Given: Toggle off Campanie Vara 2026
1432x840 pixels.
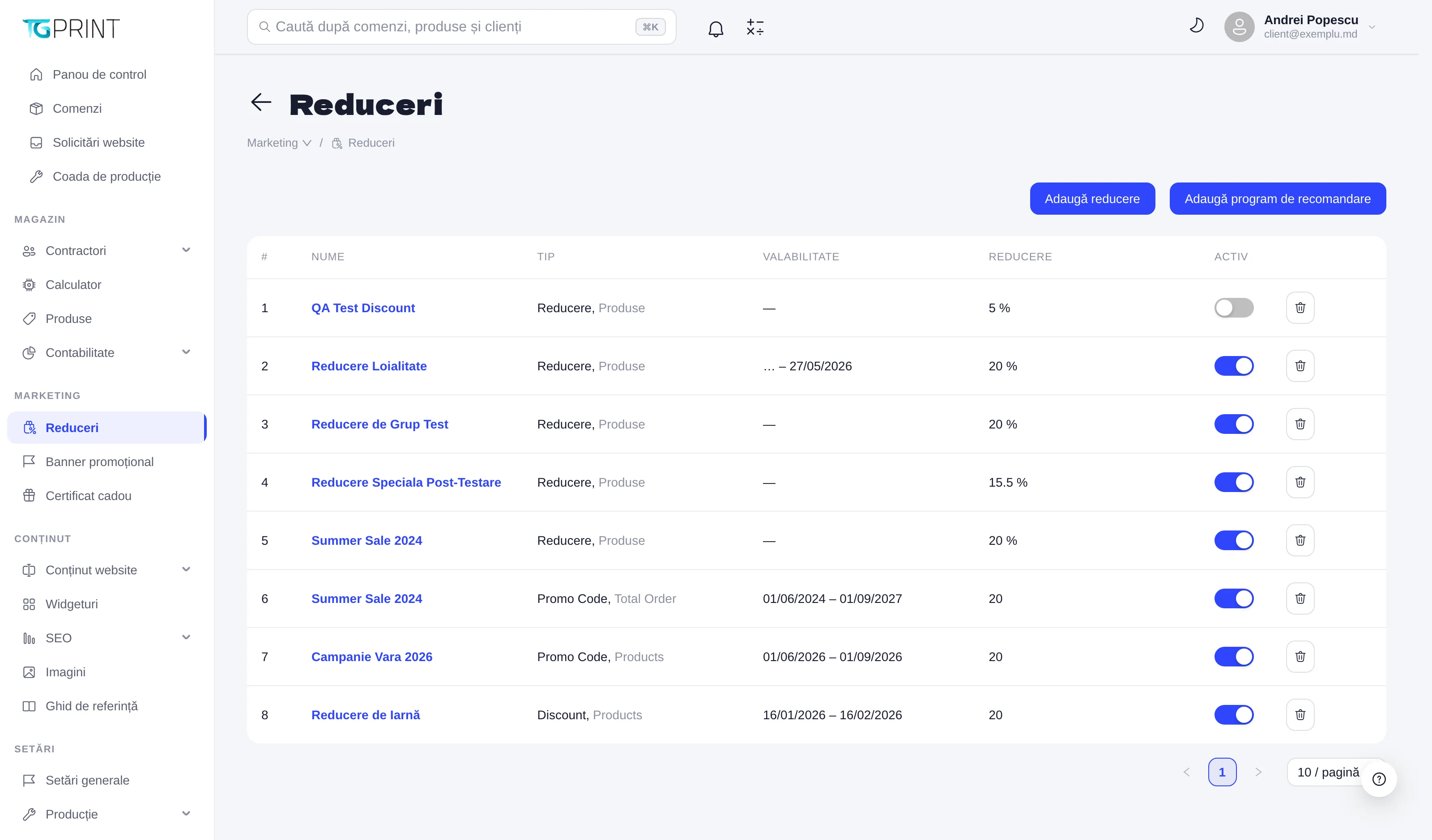Looking at the screenshot, I should 1234,657.
